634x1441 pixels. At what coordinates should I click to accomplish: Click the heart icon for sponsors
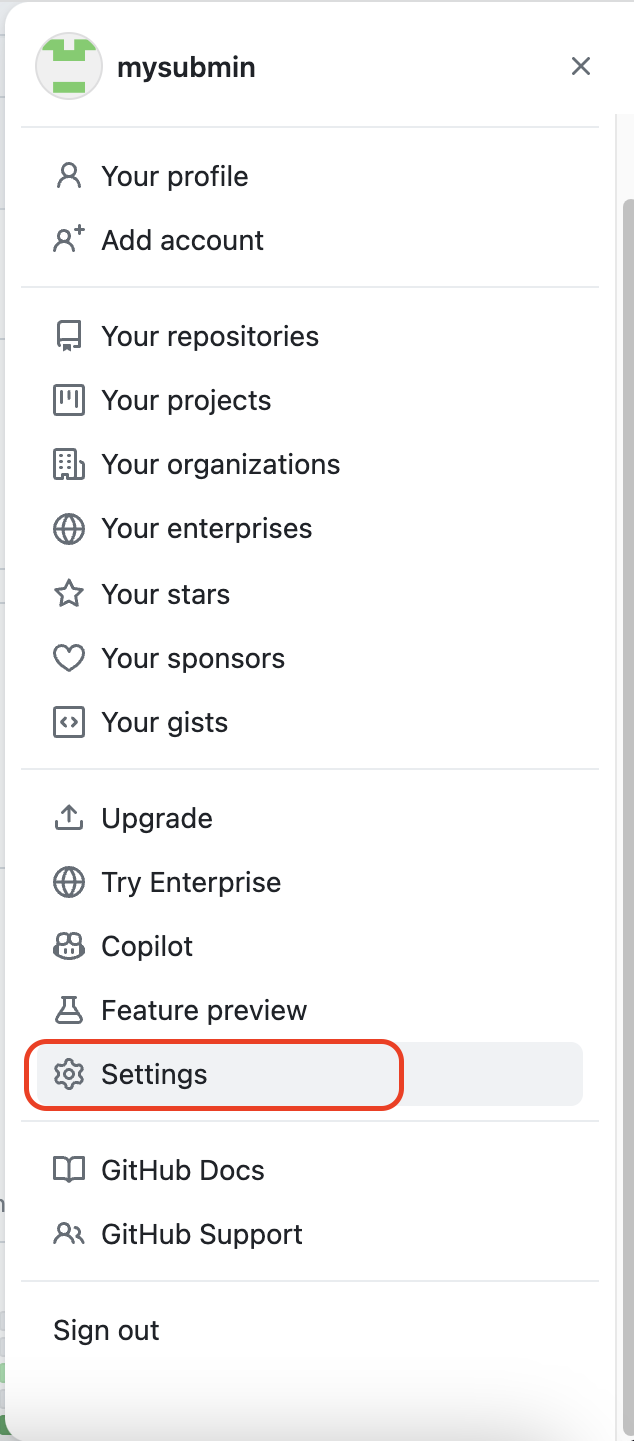coord(68,659)
